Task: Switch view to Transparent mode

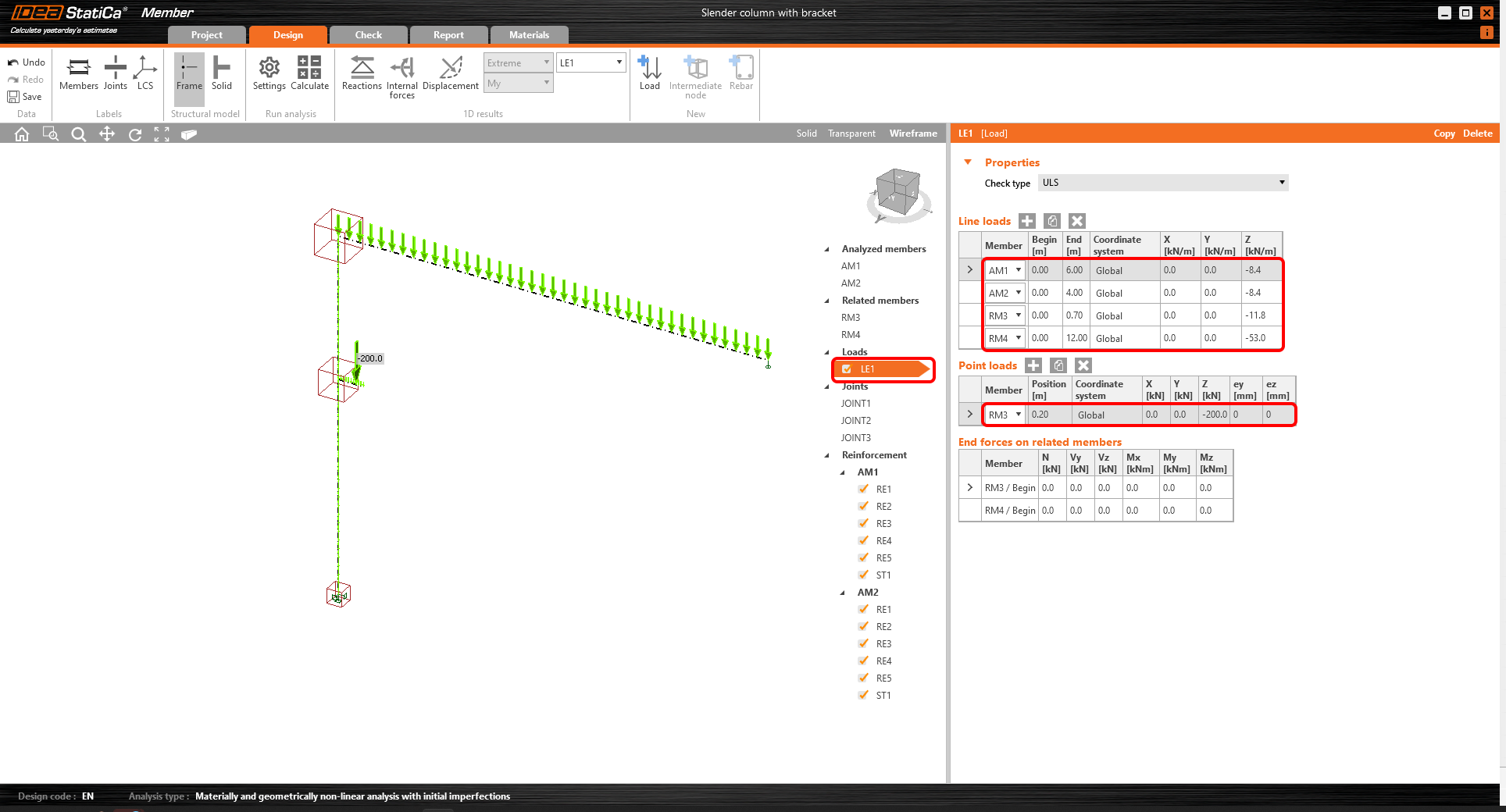Action: tap(851, 134)
